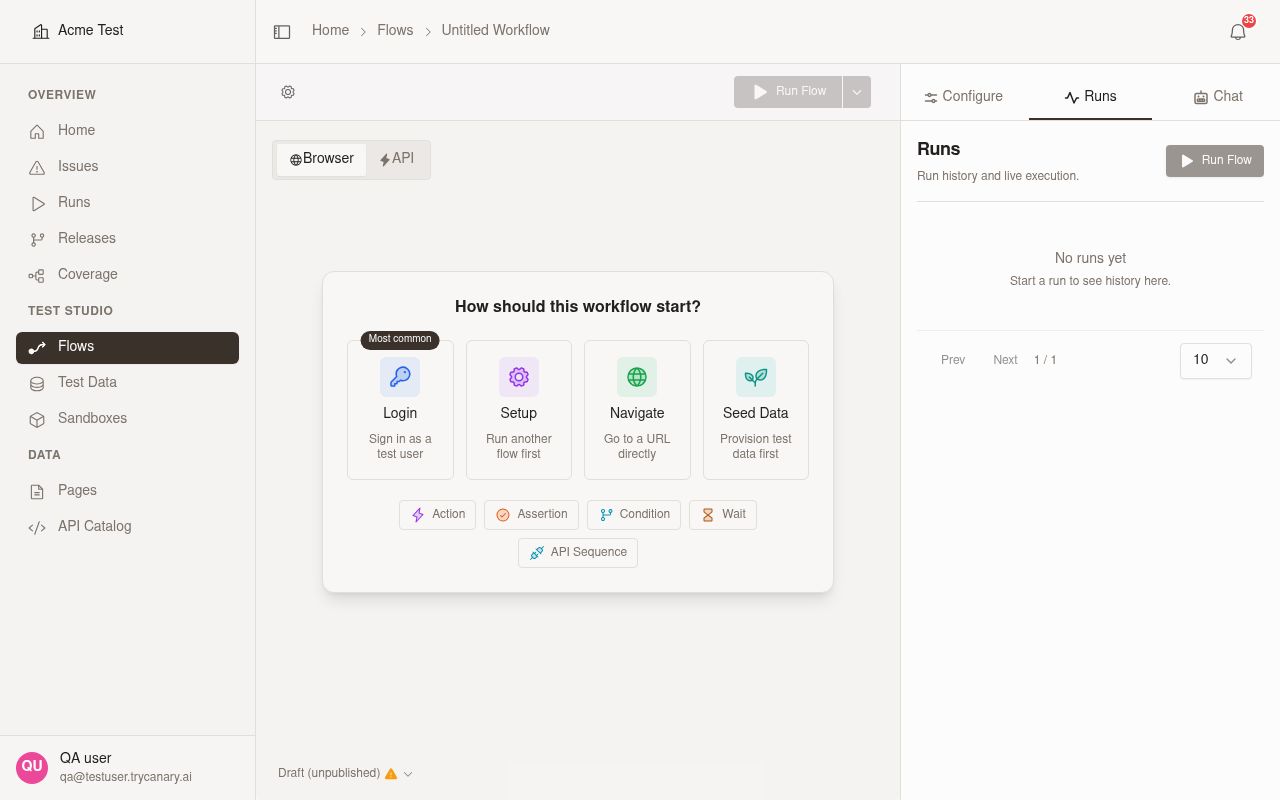
Task: Add a Condition step
Action: 634,514
